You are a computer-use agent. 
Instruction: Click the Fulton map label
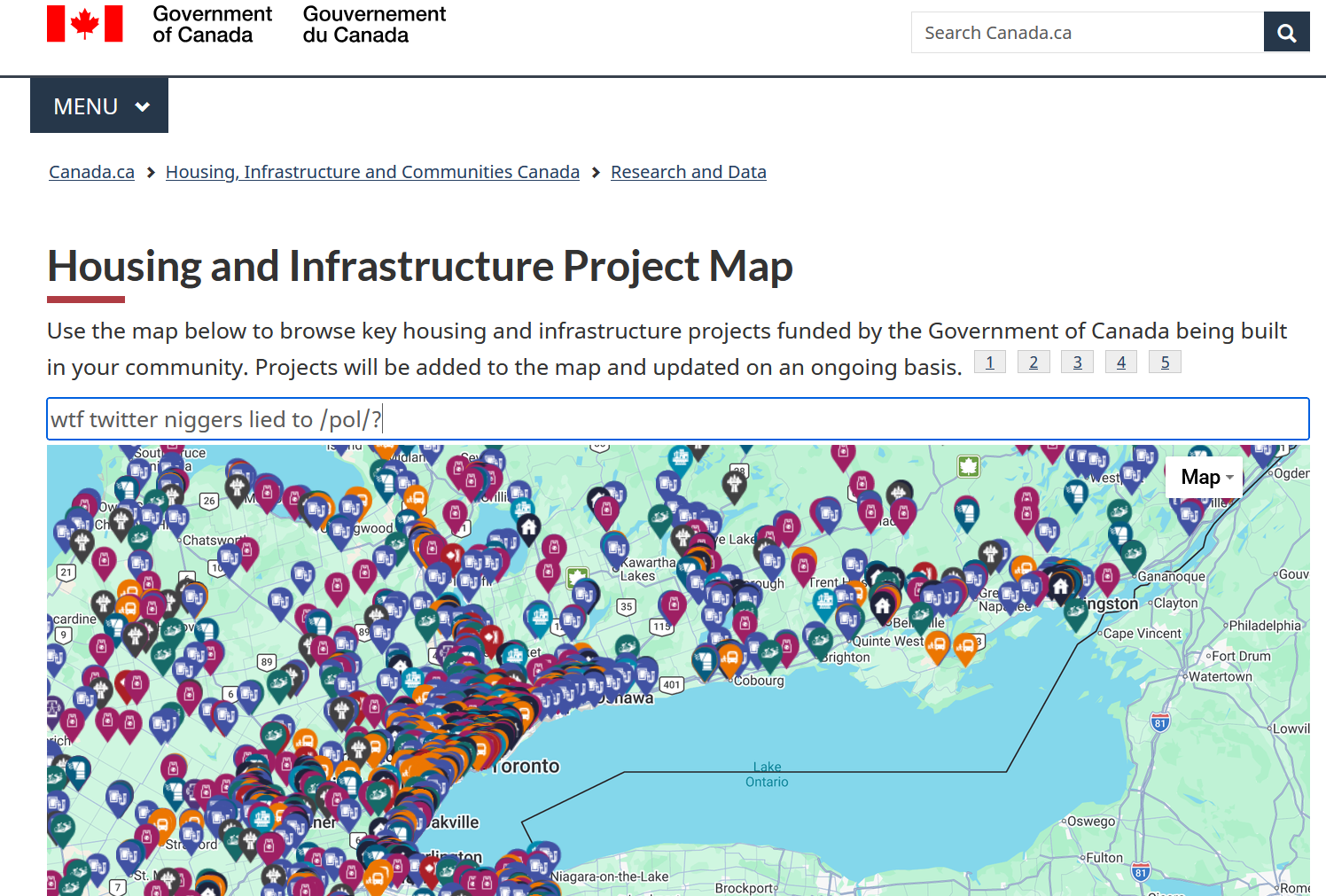[x=1104, y=858]
